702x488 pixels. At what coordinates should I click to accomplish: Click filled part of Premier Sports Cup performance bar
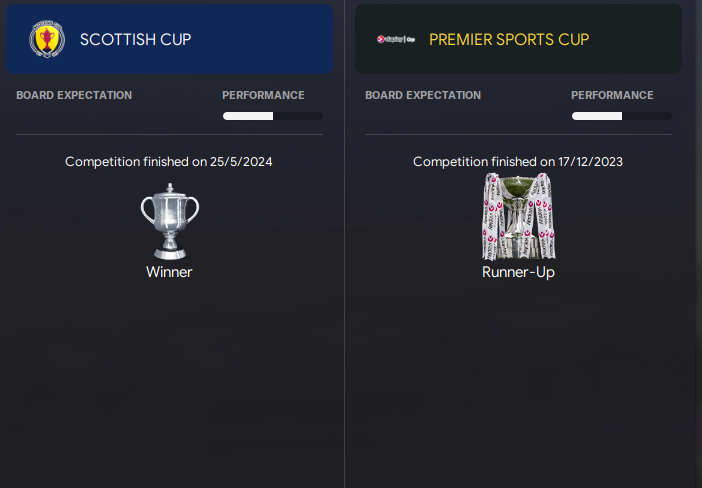596,116
